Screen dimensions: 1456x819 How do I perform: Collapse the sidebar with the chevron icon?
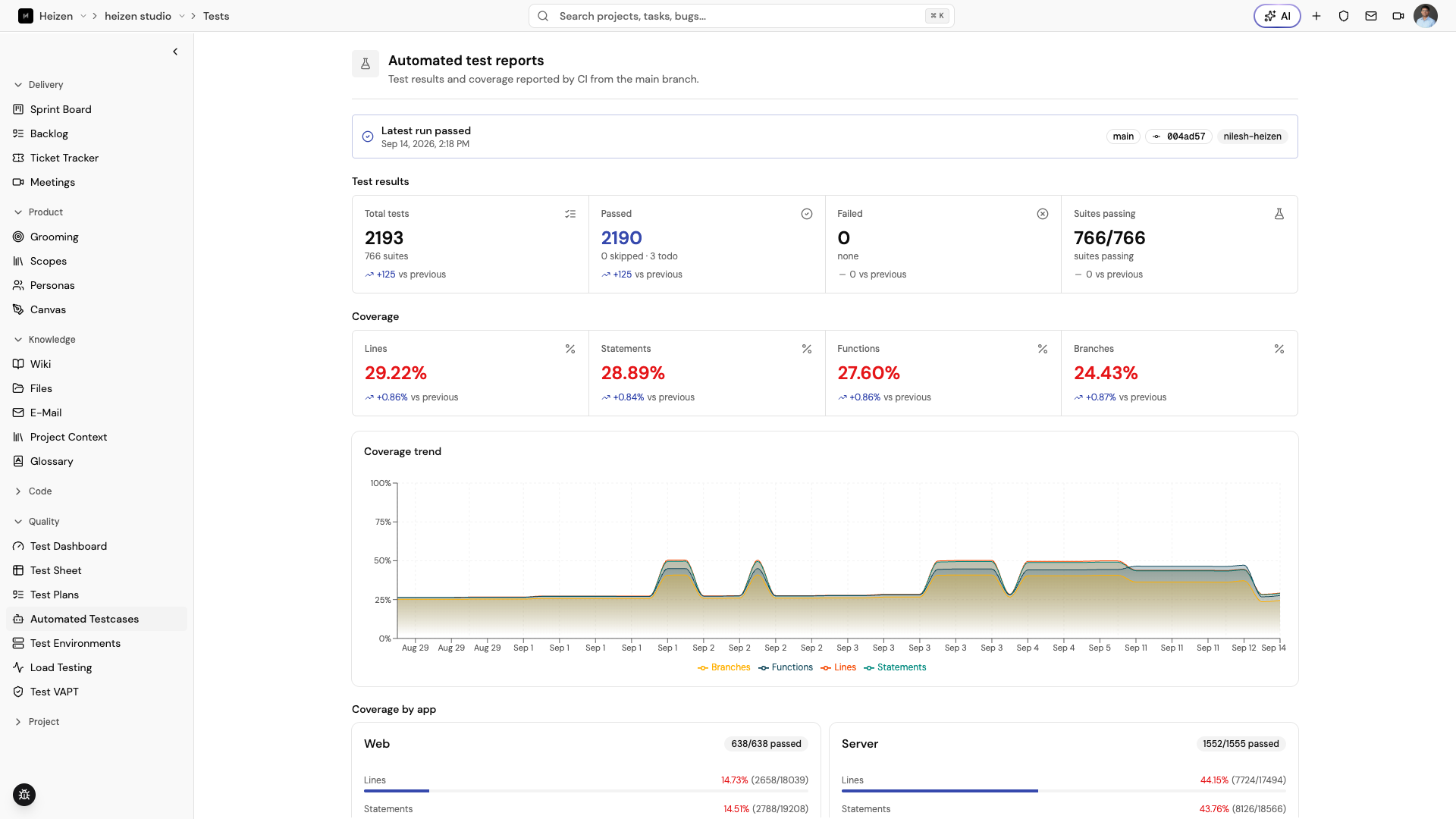tap(175, 52)
